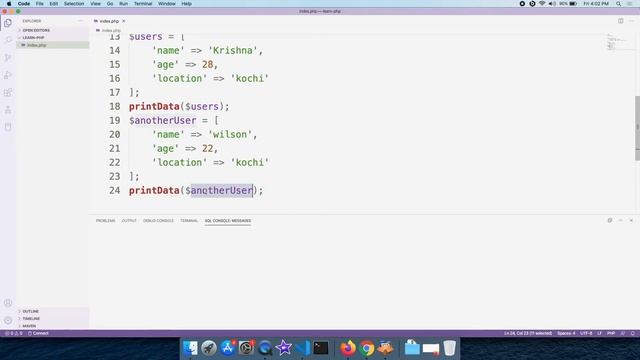
Task: Open QuickTime Player from the dock
Action: point(265,348)
